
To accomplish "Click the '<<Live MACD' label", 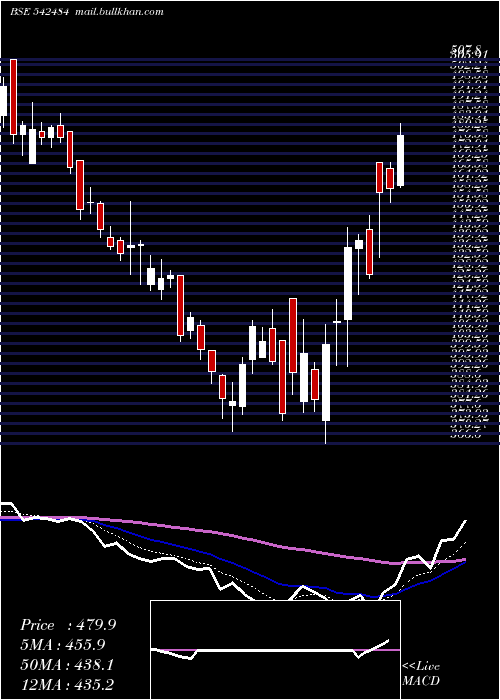I will point(421,674).
